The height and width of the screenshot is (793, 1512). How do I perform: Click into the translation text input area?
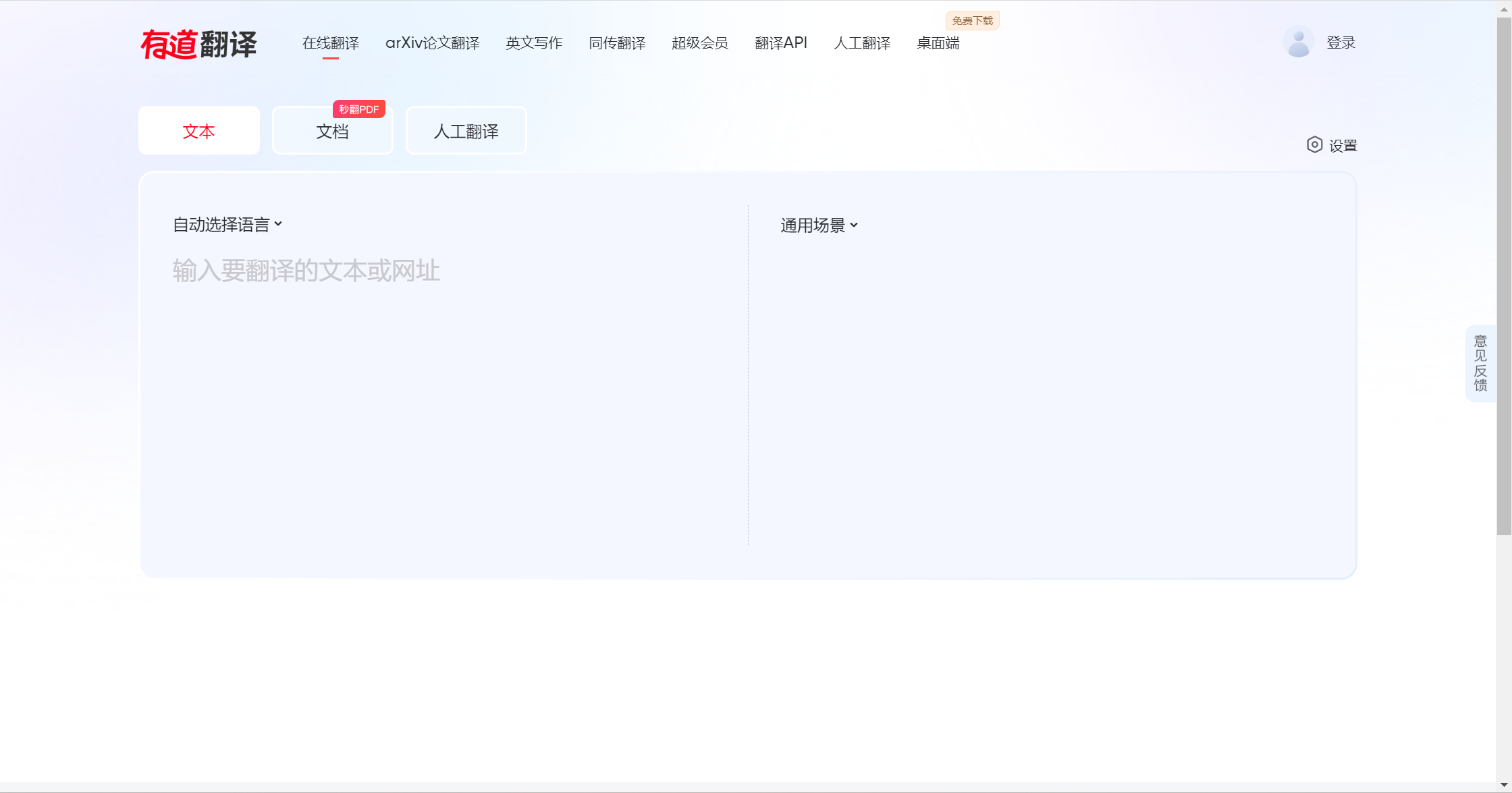point(446,378)
